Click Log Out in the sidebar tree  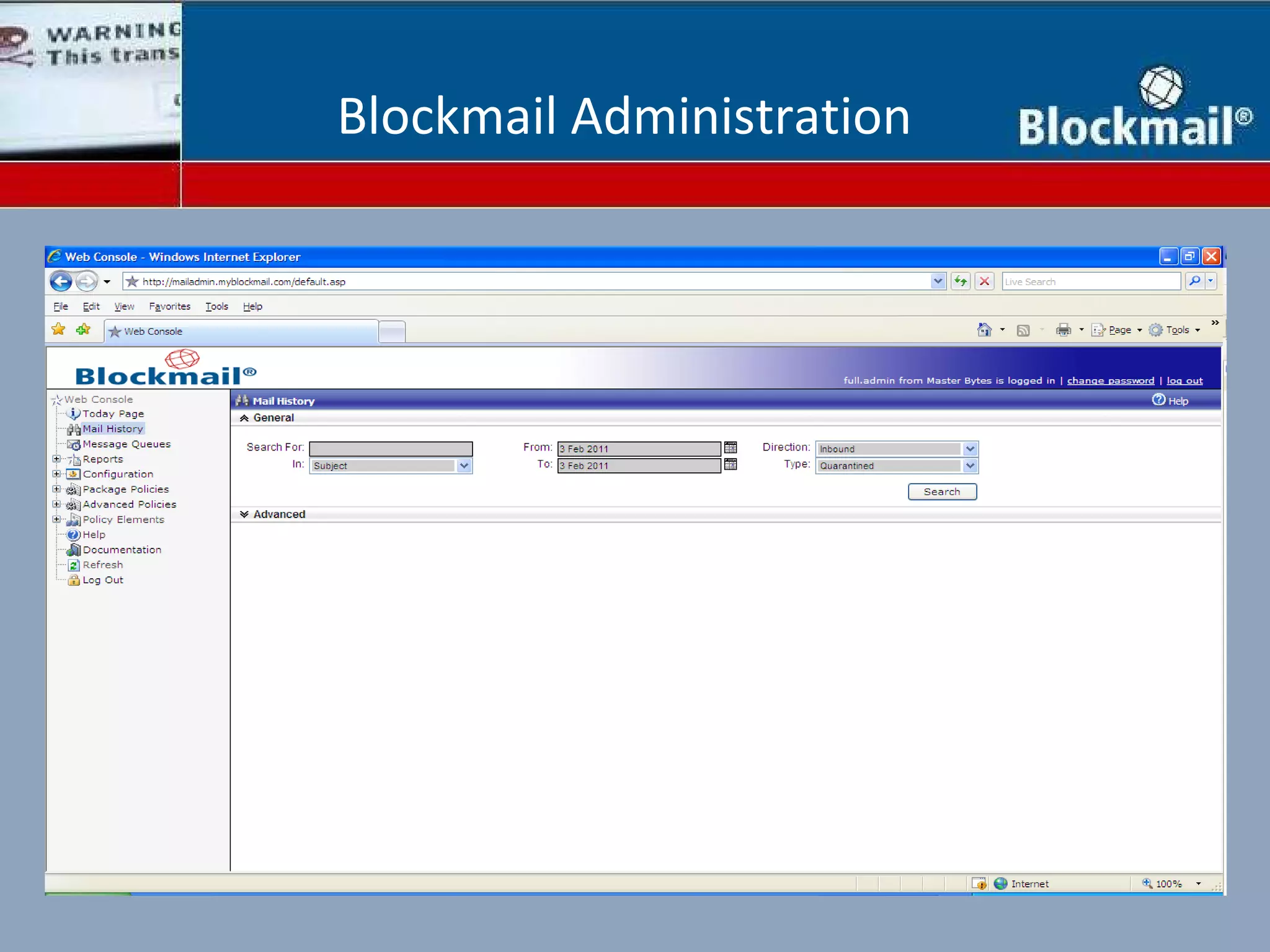pyautogui.click(x=103, y=580)
